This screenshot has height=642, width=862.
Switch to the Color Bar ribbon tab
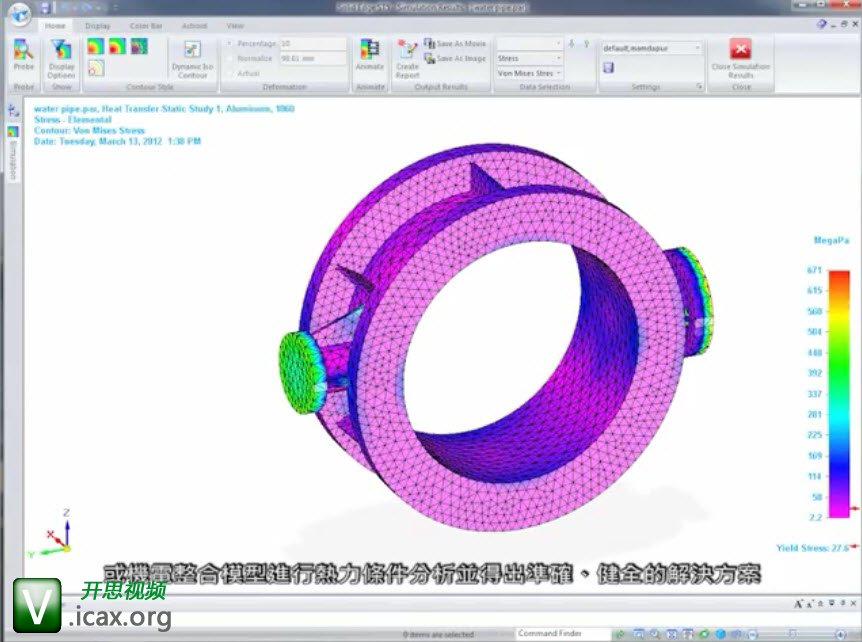(x=146, y=26)
